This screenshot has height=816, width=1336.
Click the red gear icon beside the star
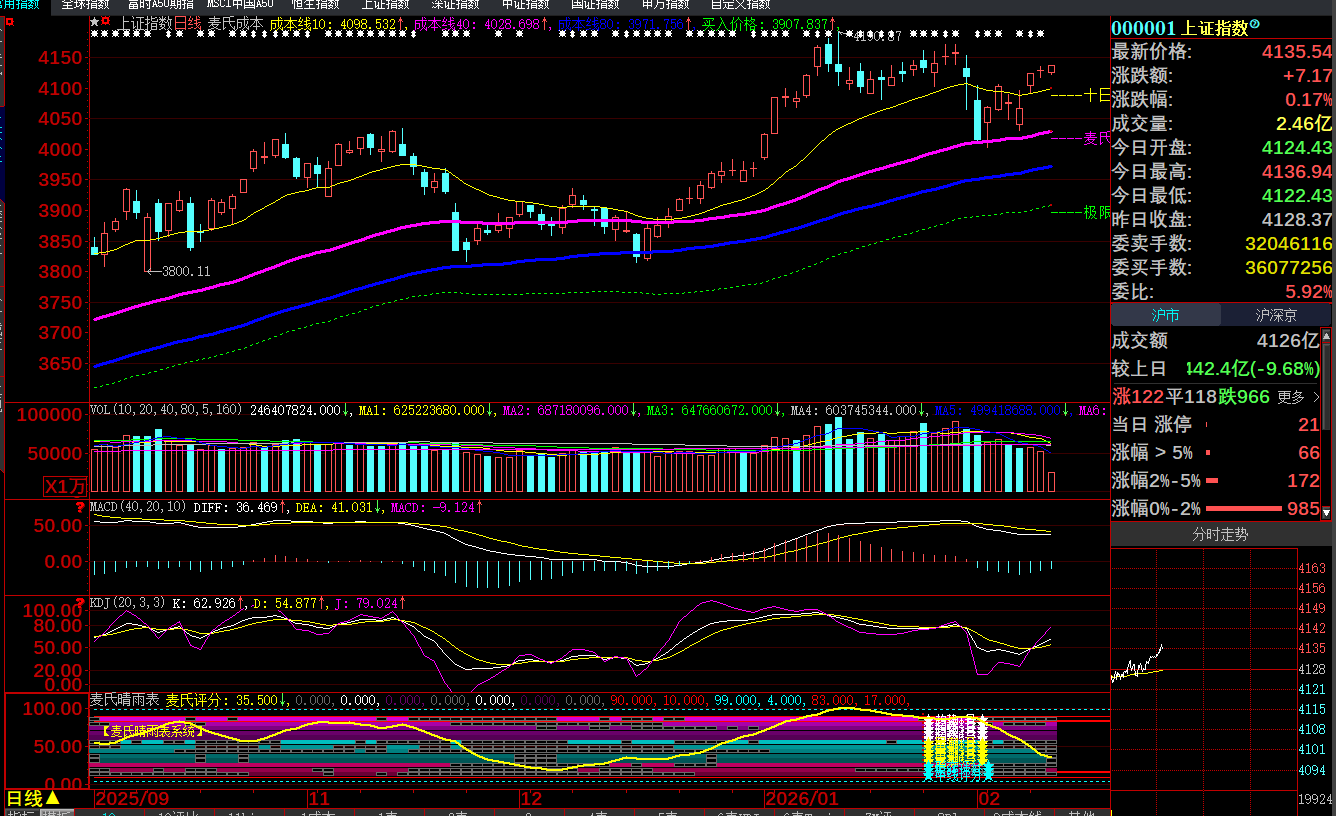pyautogui.click(x=106, y=21)
